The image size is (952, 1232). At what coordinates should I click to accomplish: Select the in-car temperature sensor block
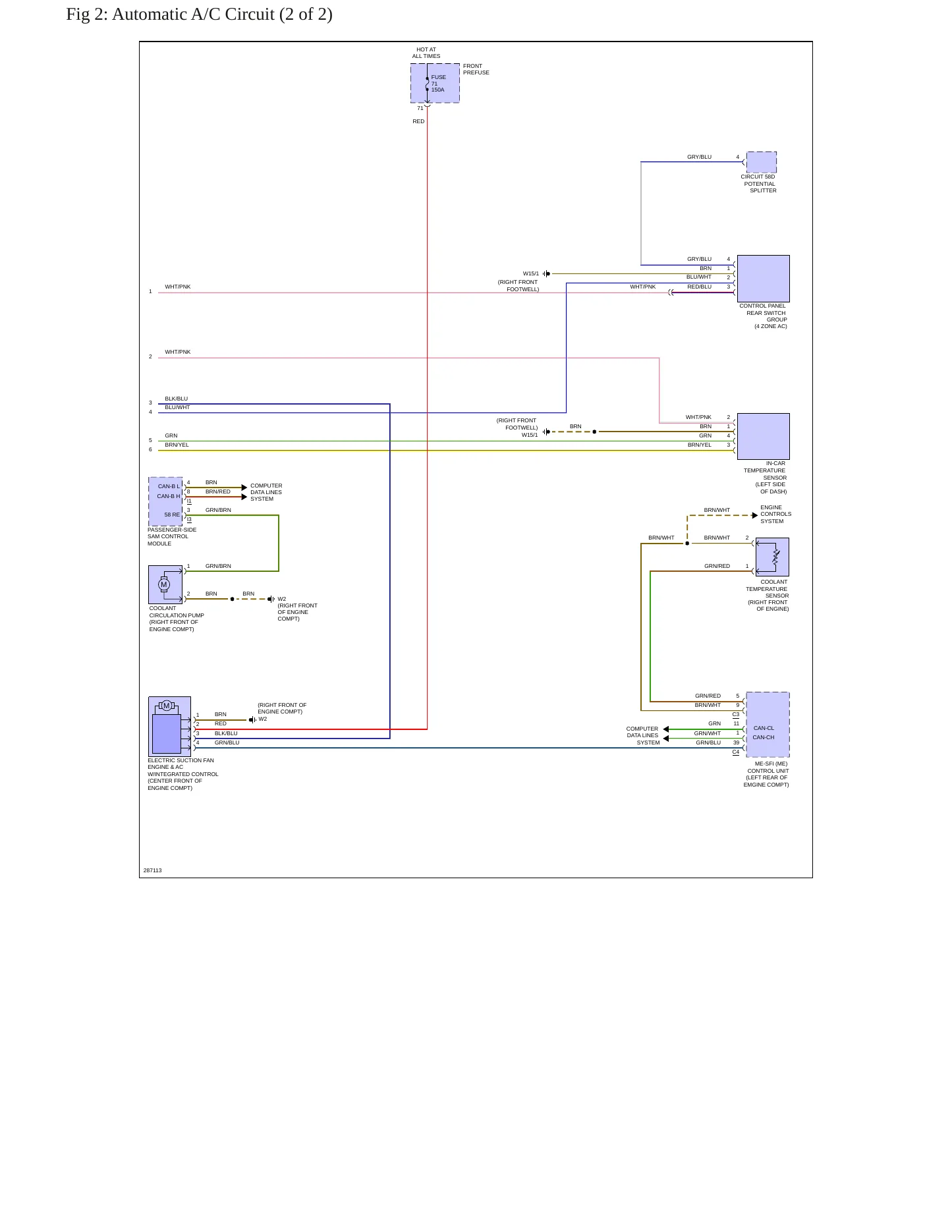point(763,436)
